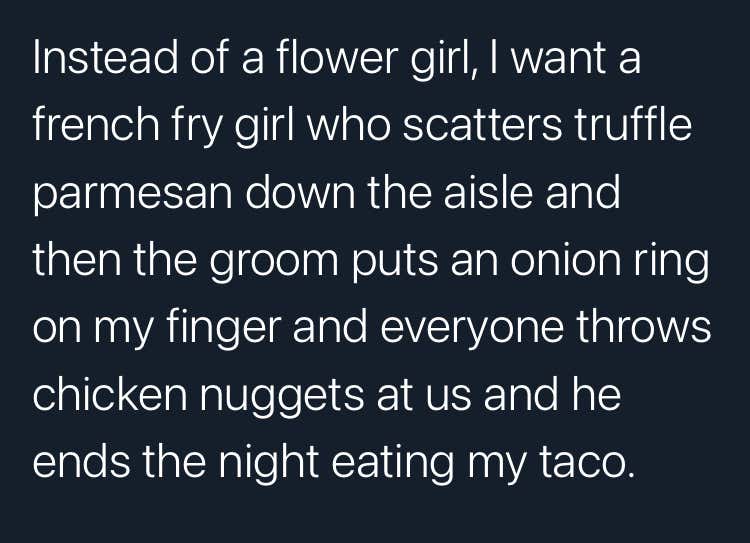
Task: Click the word "scatters"
Action: point(483,126)
